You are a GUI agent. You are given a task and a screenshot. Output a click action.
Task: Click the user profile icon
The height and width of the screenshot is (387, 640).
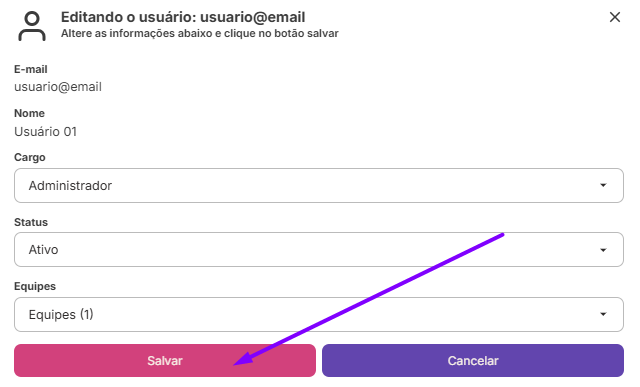point(32,26)
